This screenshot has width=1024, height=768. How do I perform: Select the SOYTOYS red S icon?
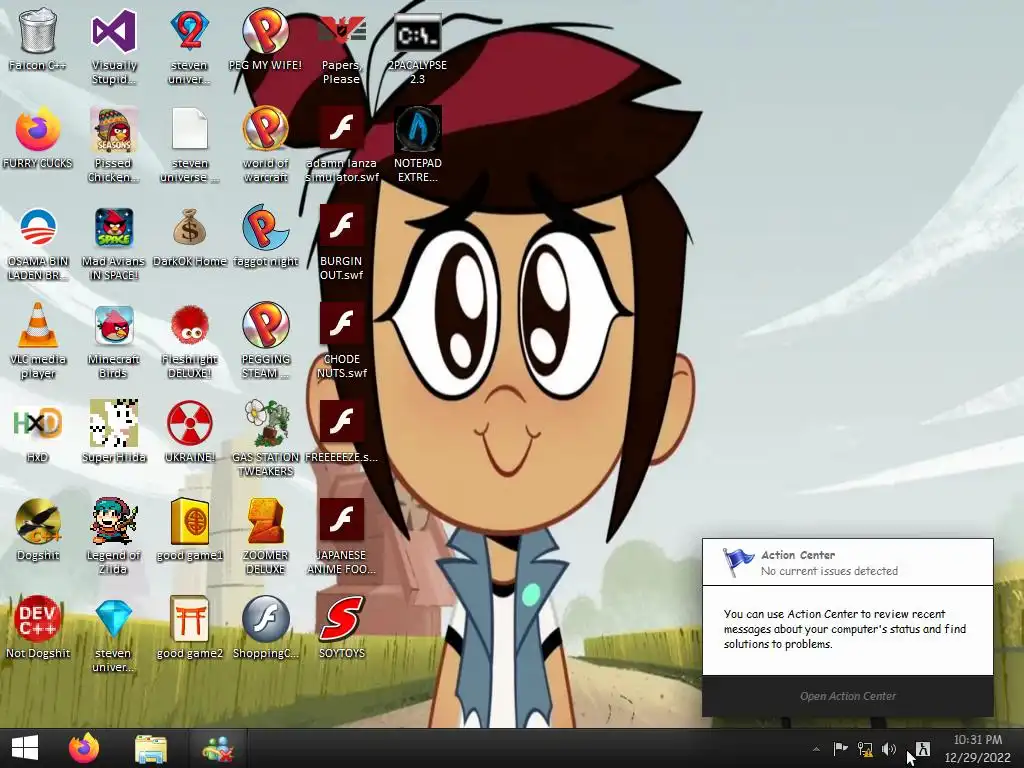coord(341,619)
